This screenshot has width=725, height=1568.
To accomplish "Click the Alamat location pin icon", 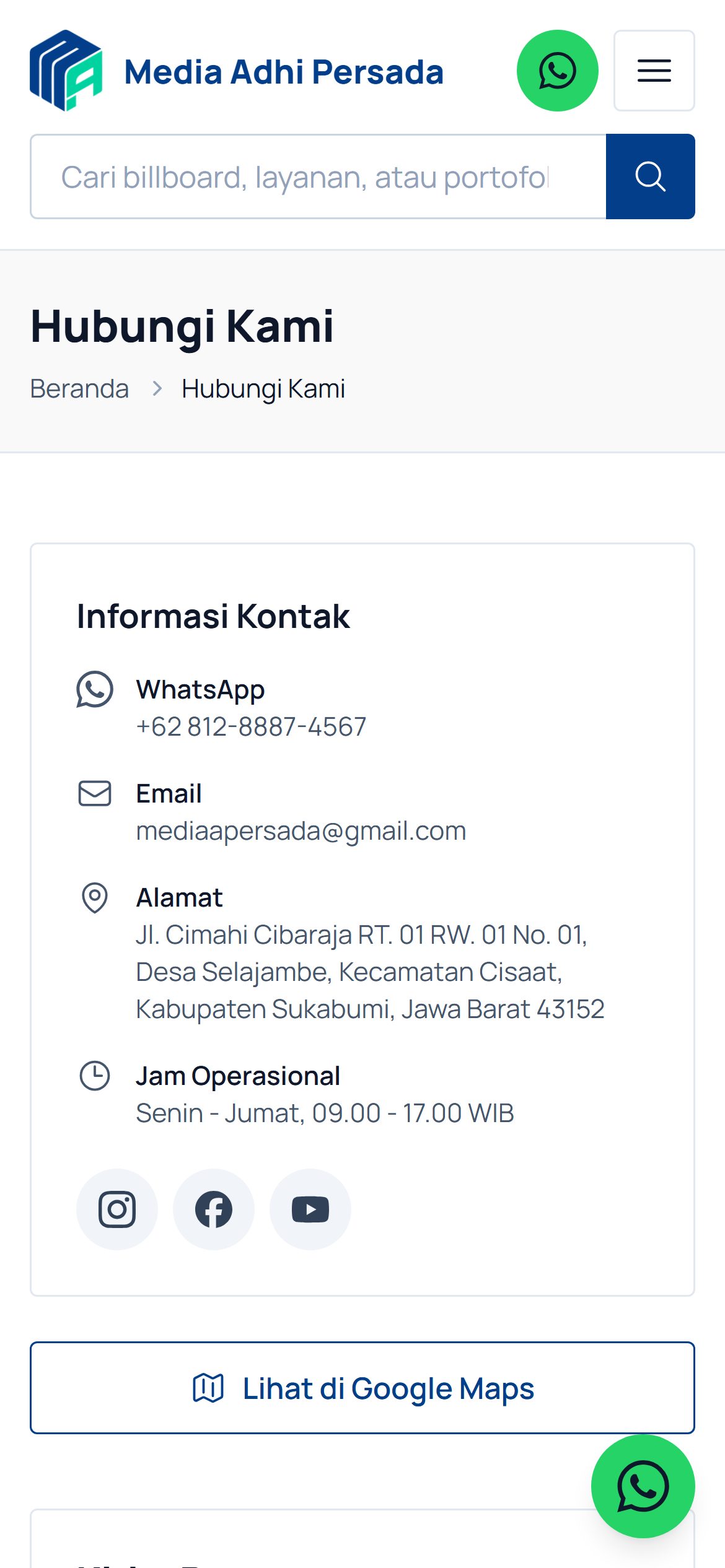I will point(95,897).
